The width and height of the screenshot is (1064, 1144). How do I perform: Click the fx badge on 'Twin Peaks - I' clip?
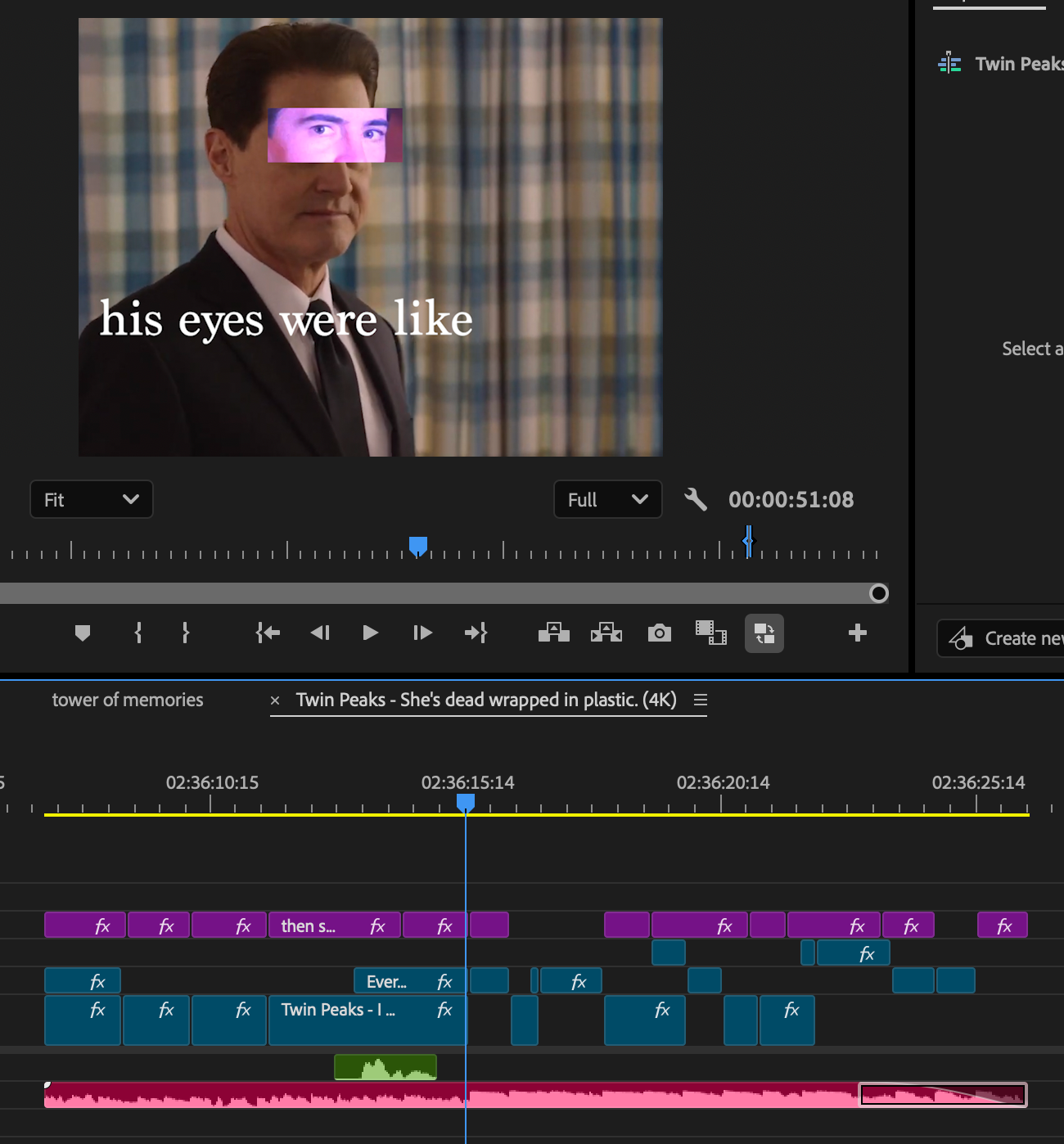444,1010
